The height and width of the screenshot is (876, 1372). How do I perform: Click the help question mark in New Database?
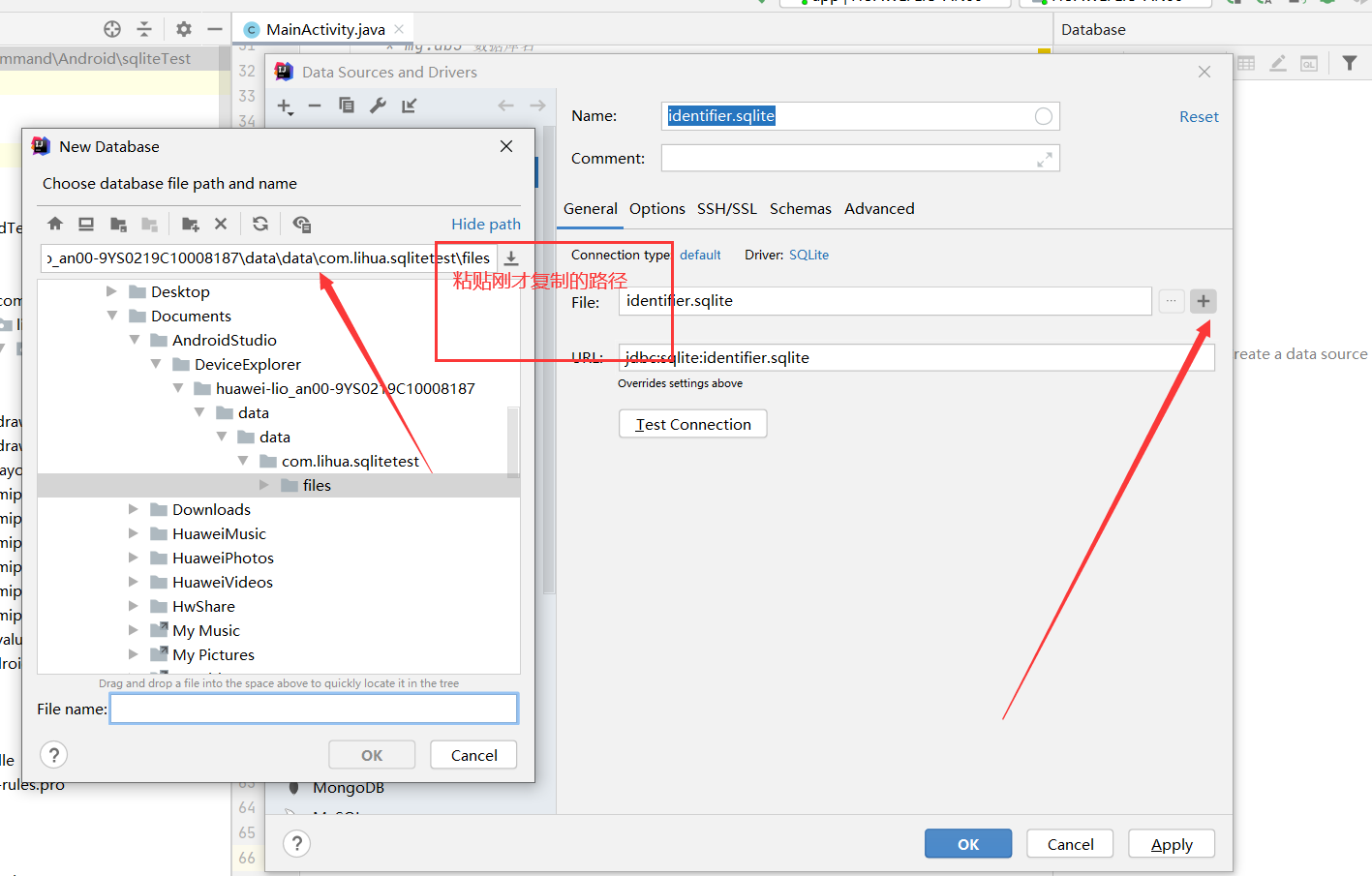[54, 755]
